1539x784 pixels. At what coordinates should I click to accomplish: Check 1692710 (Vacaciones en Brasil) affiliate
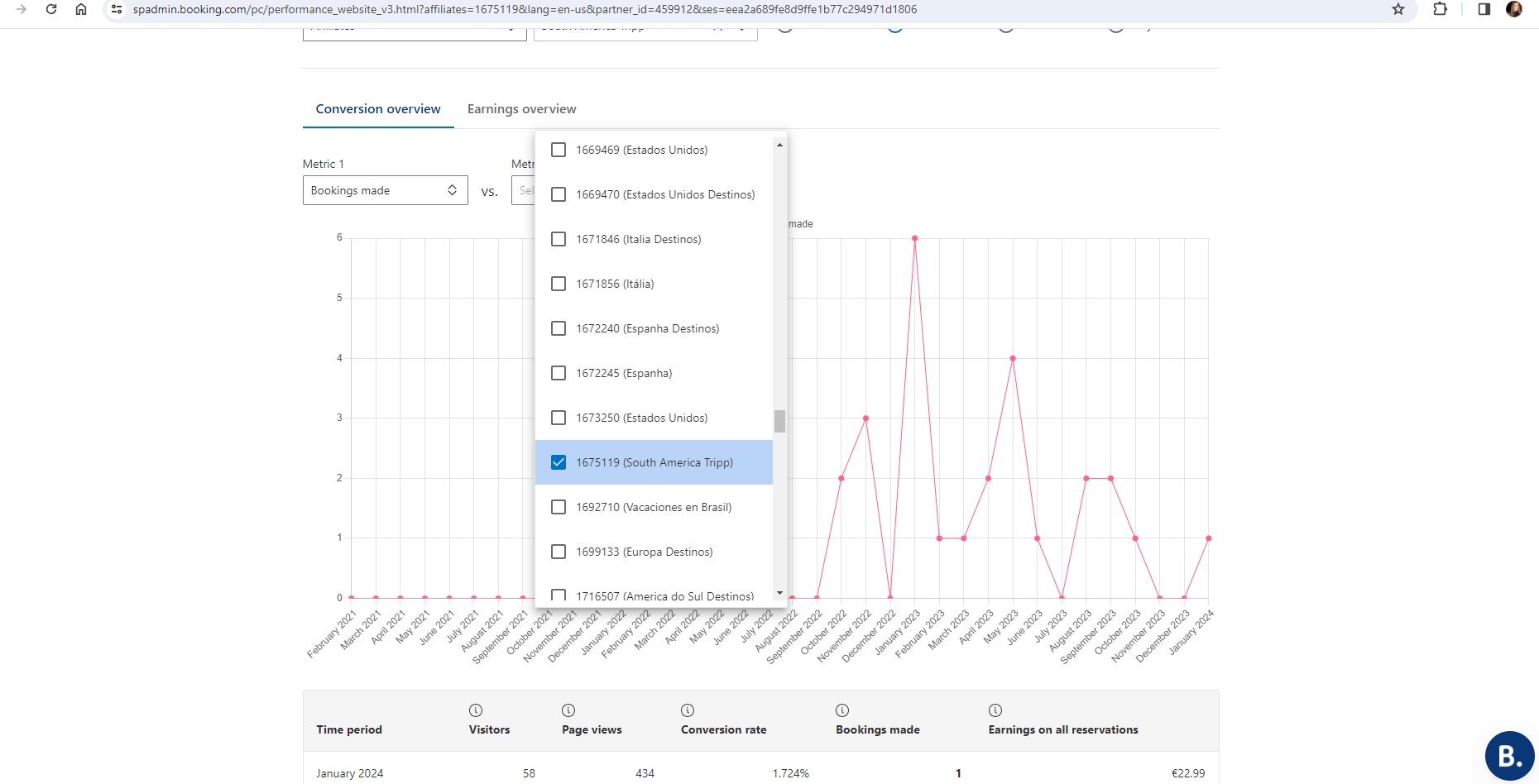click(559, 507)
